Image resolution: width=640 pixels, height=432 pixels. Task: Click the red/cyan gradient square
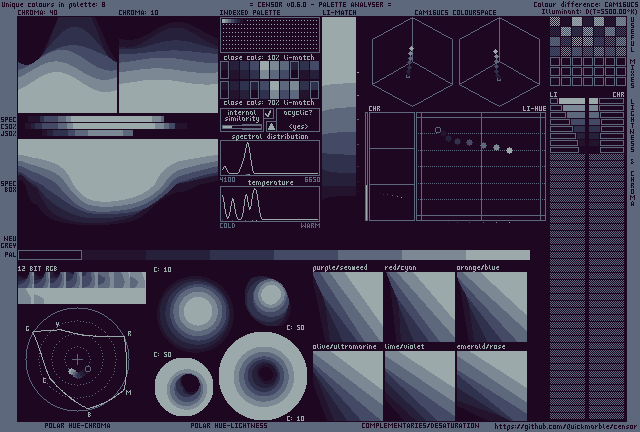[x=420, y=307]
